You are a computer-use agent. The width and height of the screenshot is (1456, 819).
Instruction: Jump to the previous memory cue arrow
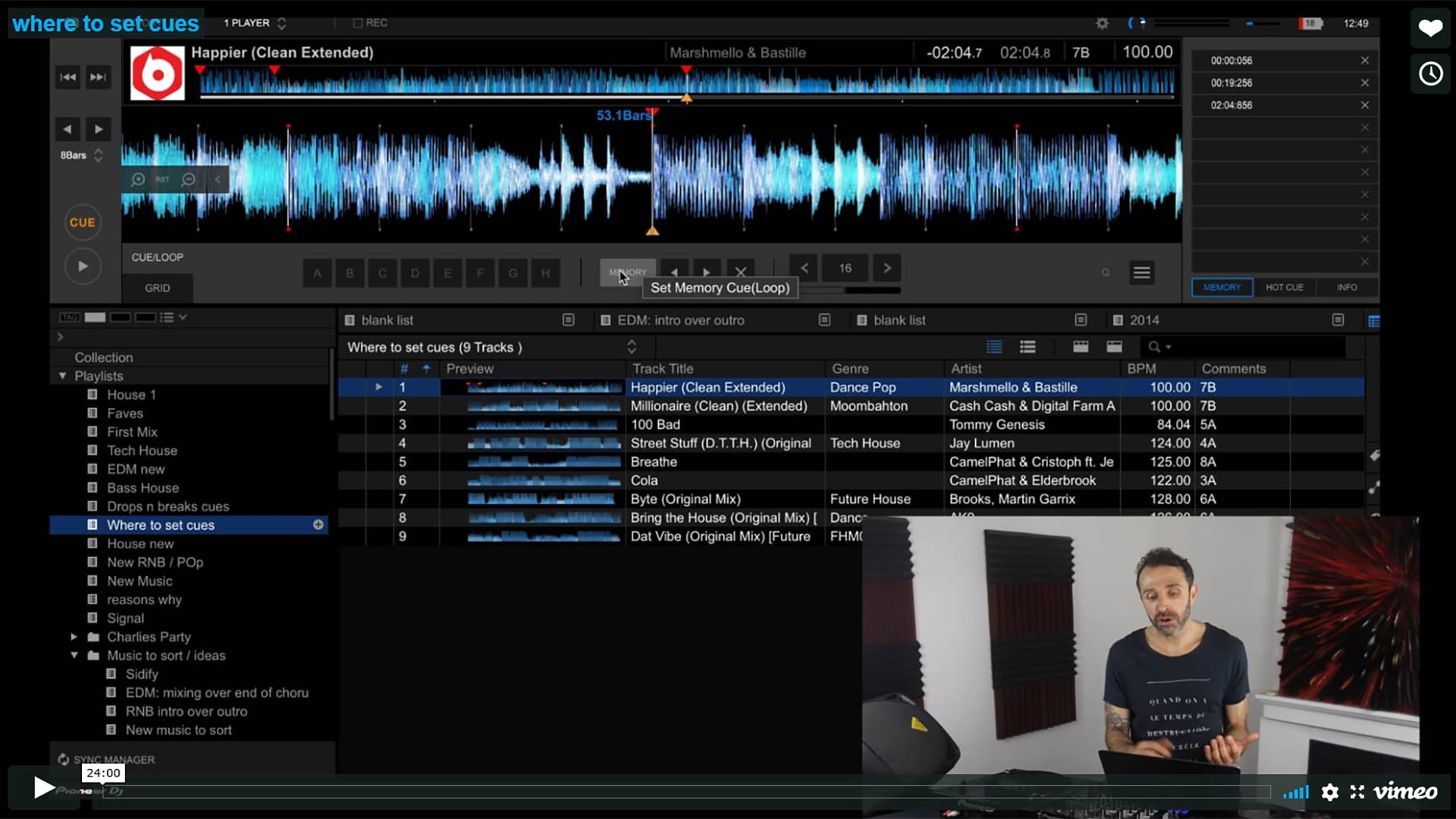pos(674,271)
